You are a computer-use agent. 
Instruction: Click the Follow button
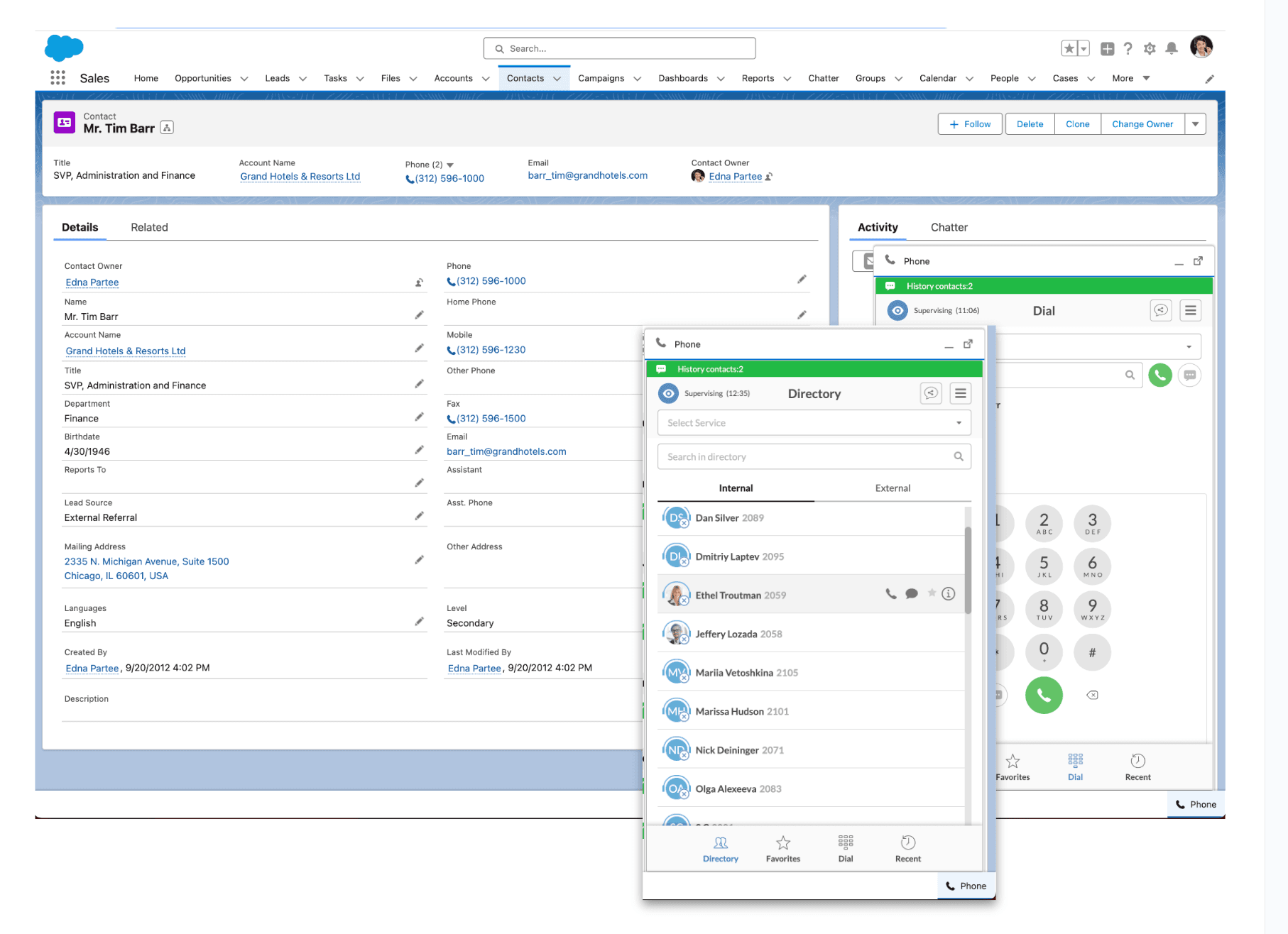click(x=970, y=124)
